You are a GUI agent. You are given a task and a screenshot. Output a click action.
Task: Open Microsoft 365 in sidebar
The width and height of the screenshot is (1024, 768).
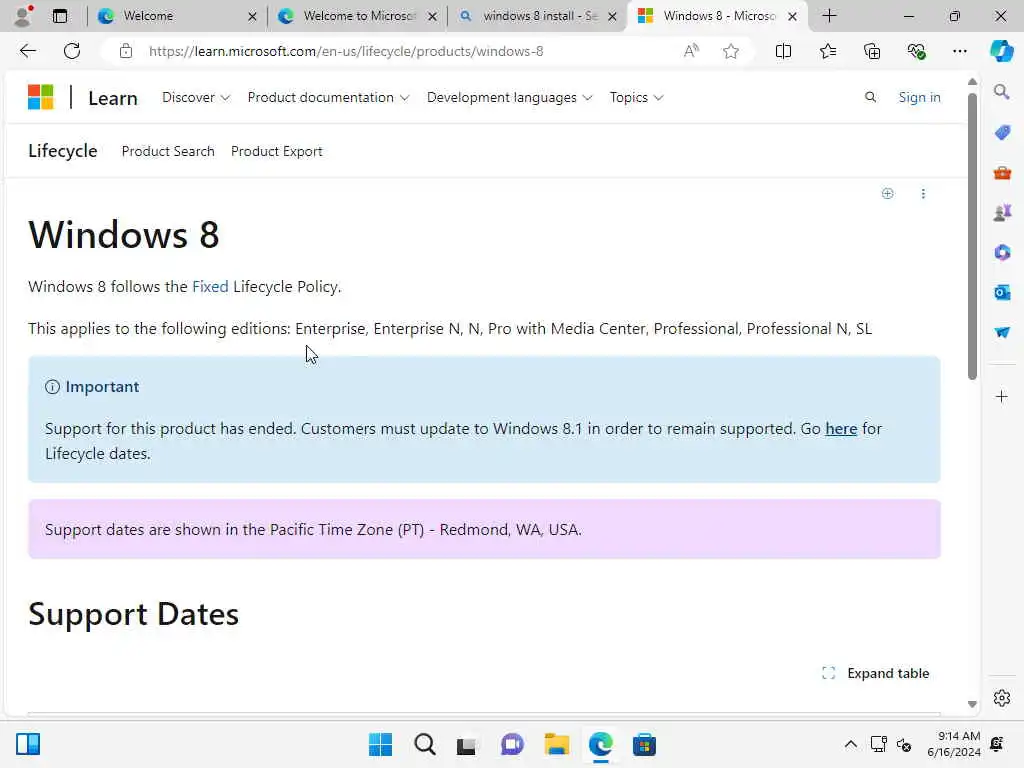(1002, 253)
